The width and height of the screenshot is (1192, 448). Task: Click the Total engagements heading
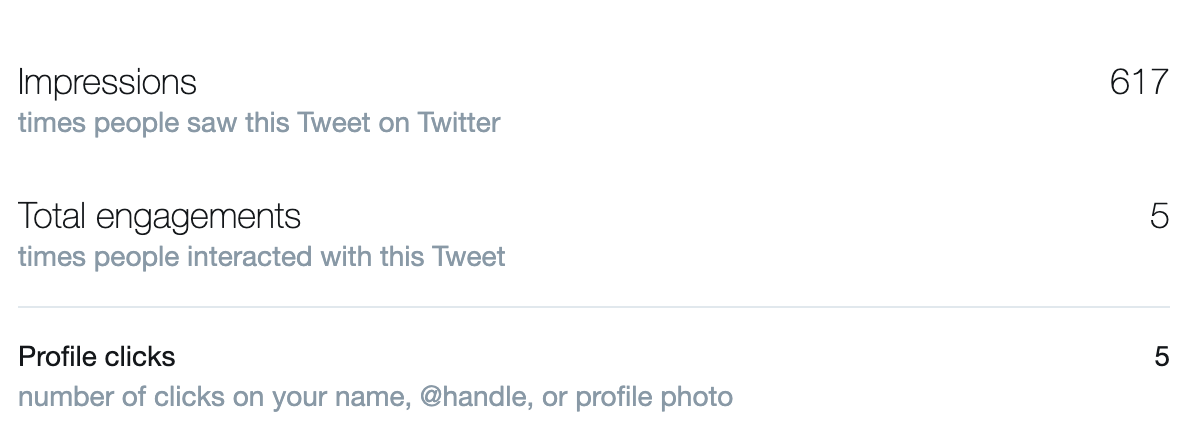159,216
